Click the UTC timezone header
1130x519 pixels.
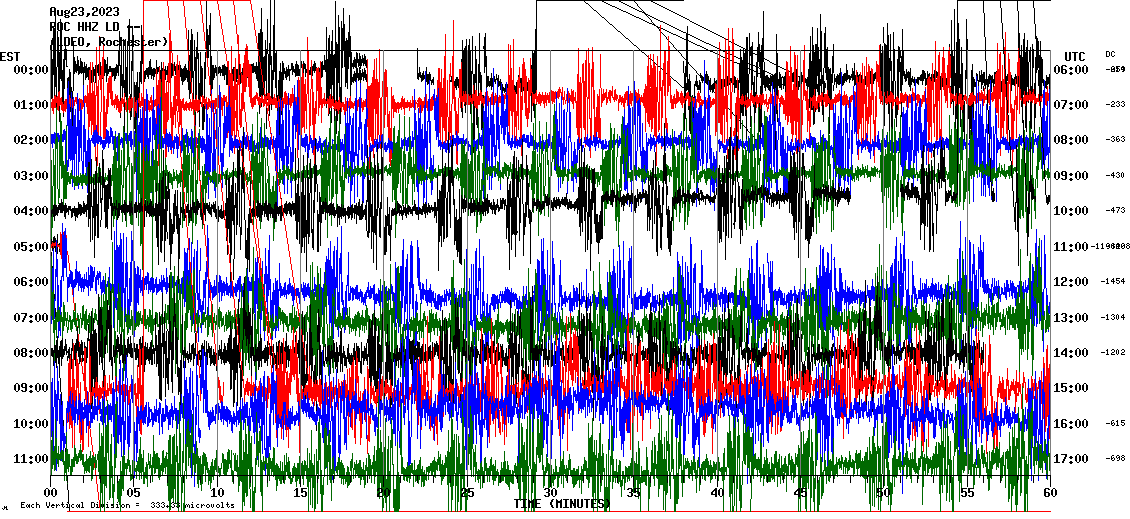1075,56
